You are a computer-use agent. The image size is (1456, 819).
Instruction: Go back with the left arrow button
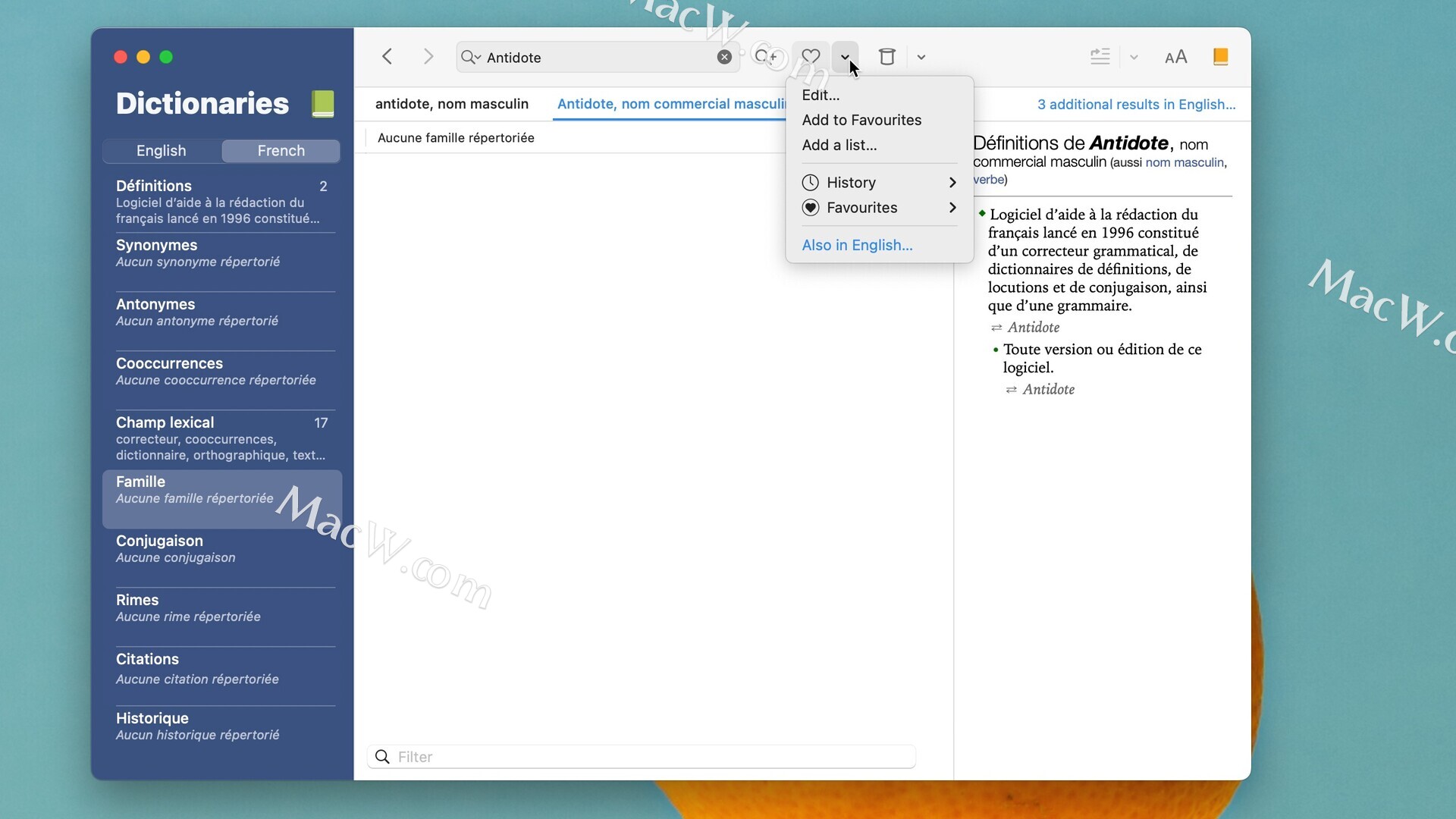(388, 57)
